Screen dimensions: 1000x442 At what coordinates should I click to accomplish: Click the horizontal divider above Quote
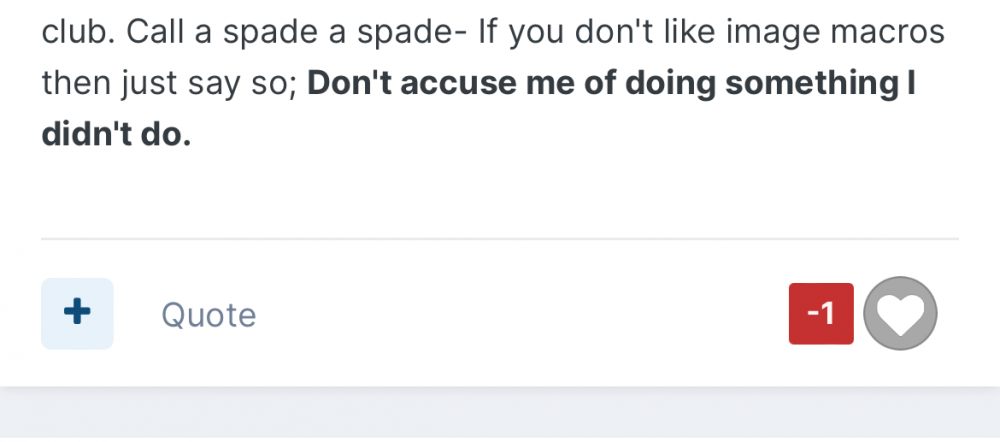(500, 239)
